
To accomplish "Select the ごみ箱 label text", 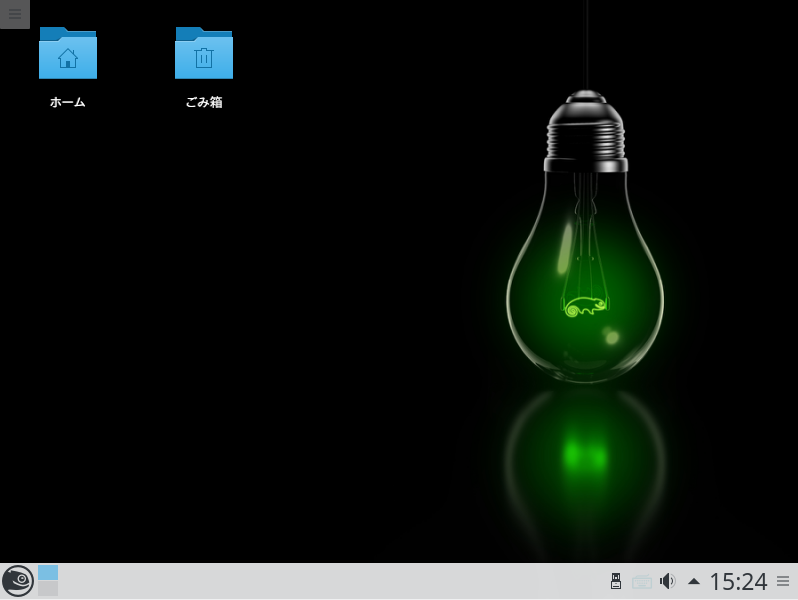I will (x=204, y=102).
